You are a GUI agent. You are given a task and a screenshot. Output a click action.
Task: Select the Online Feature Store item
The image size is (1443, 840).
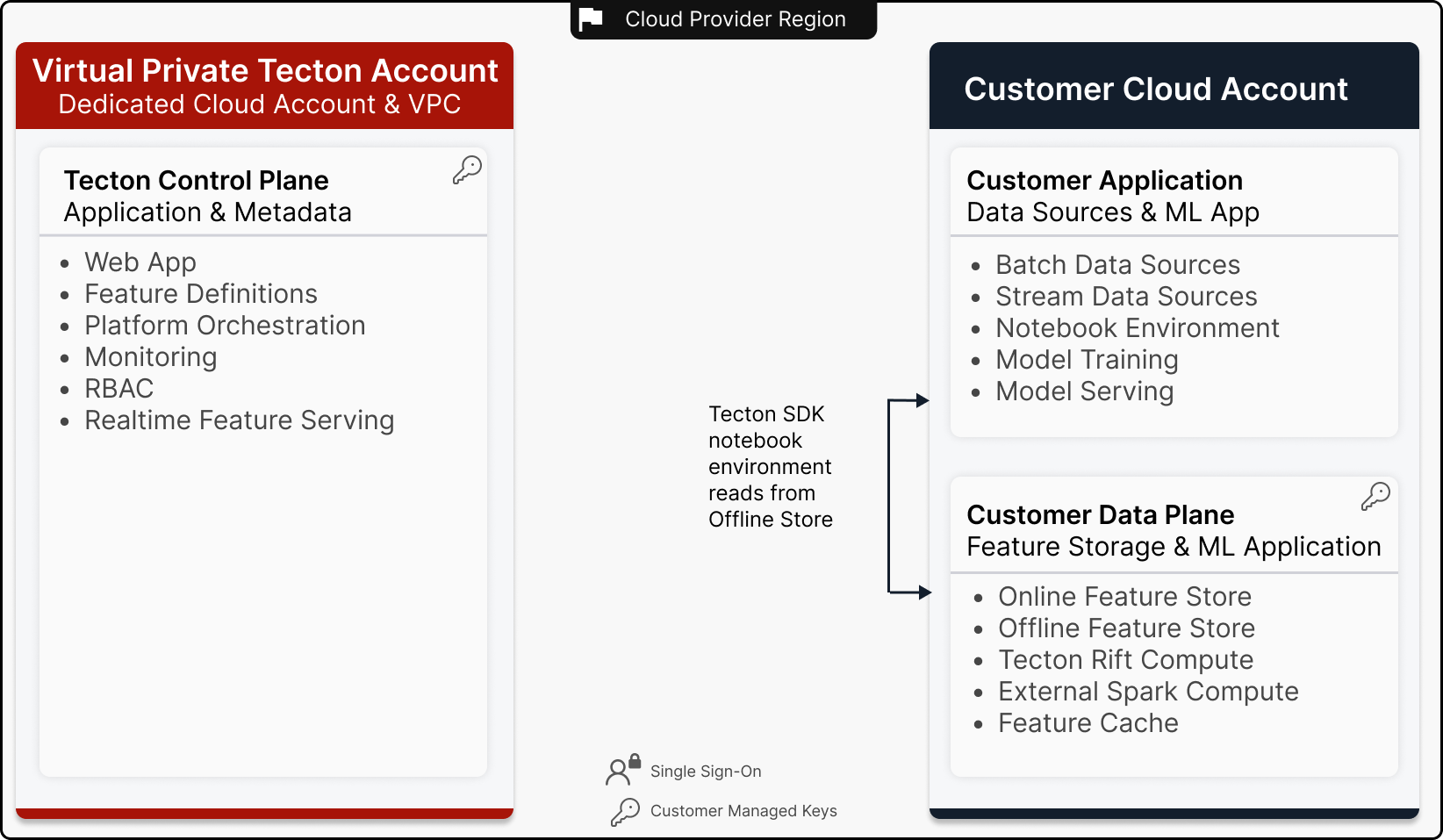pyautogui.click(x=1125, y=597)
